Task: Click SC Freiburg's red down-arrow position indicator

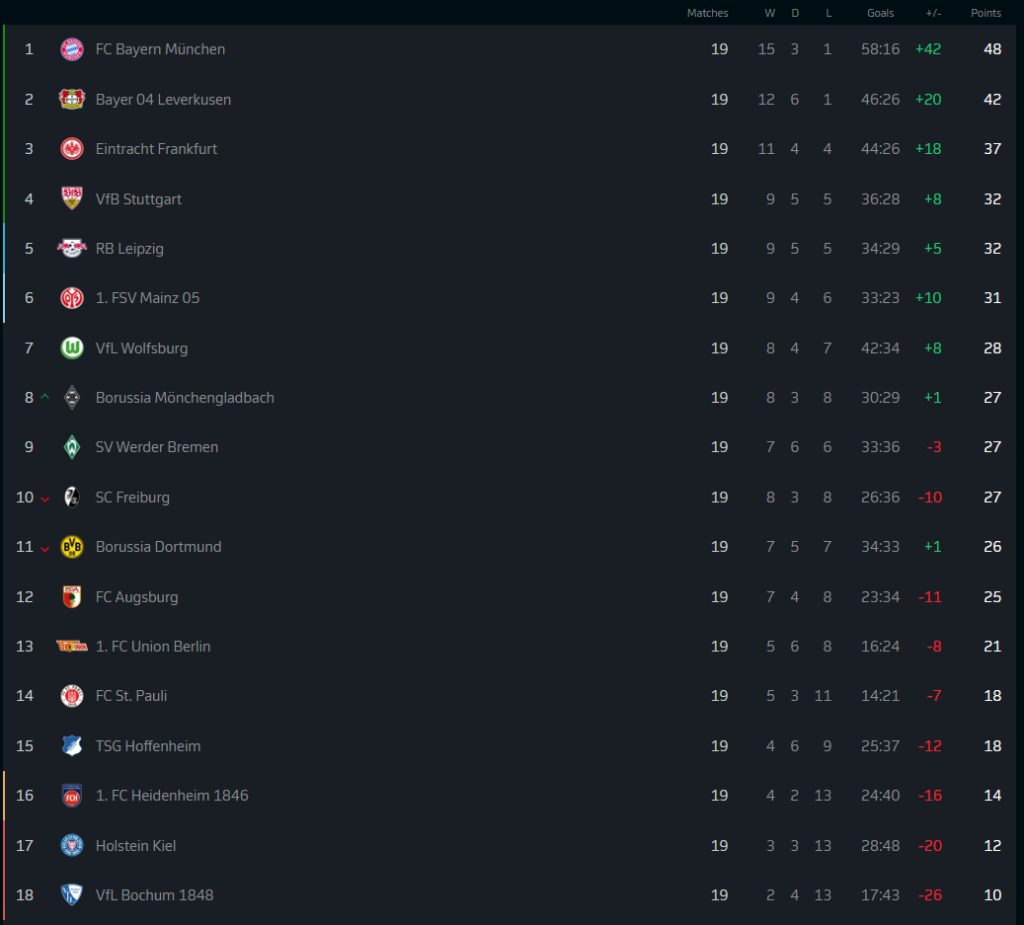Action: (44, 498)
